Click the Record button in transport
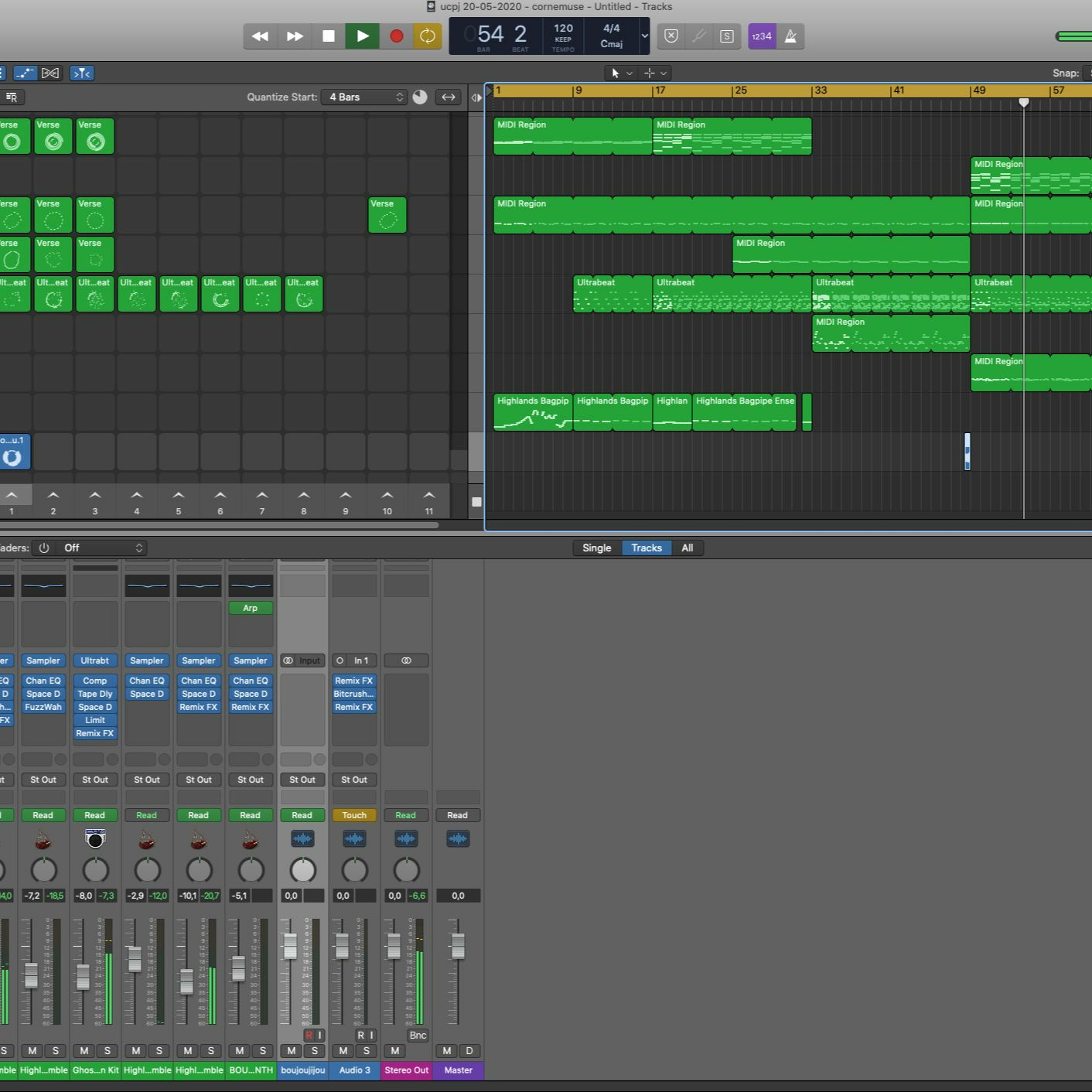1092x1092 pixels. [x=396, y=36]
